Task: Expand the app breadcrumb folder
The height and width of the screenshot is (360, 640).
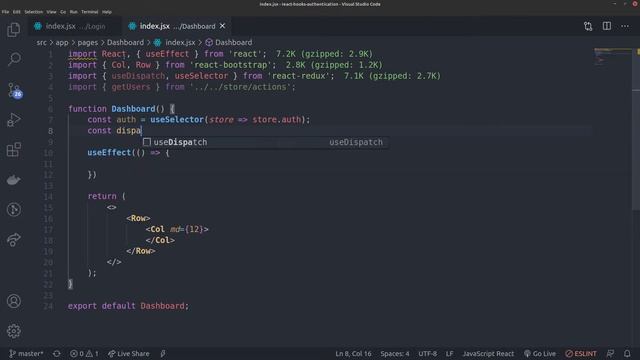Action: (62, 42)
